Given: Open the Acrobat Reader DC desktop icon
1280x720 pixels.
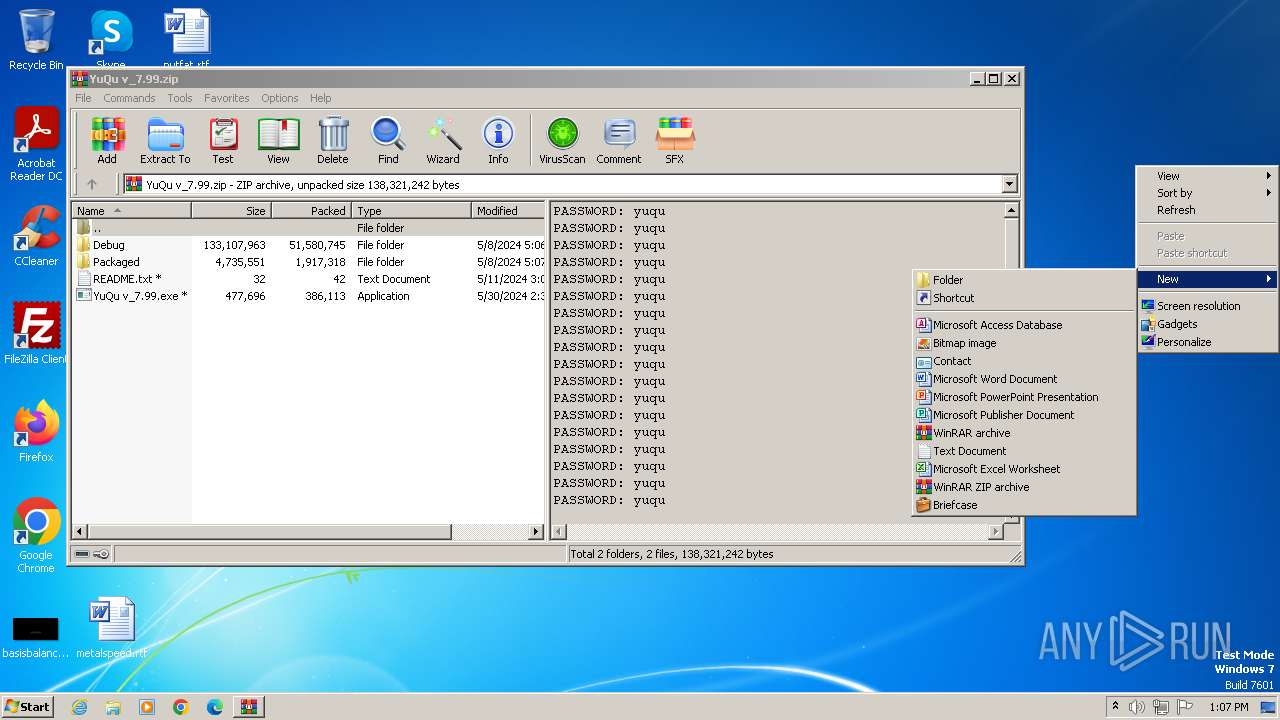Looking at the screenshot, I should click(36, 145).
